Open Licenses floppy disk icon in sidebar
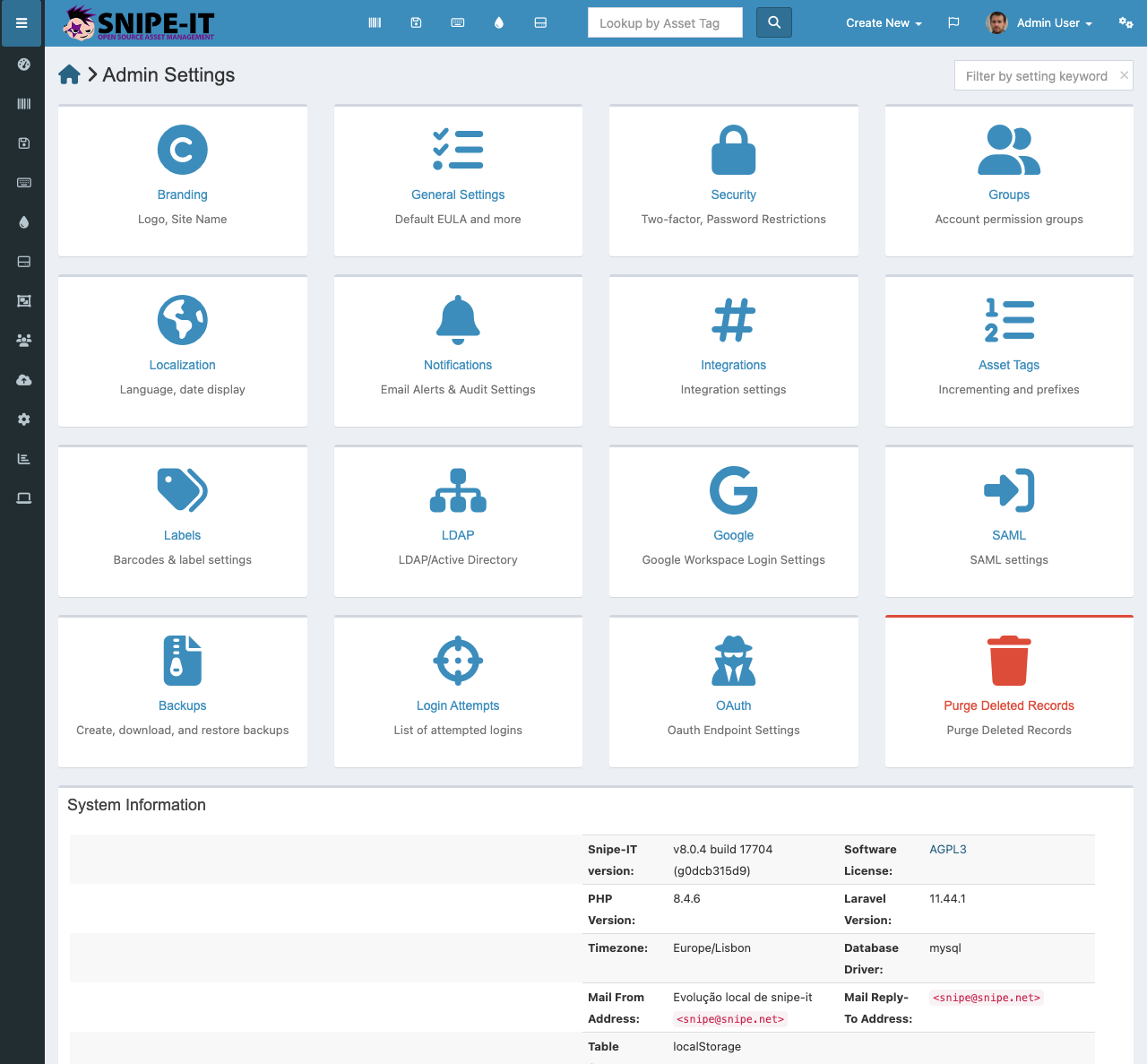This screenshot has width=1147, height=1064. [x=24, y=143]
